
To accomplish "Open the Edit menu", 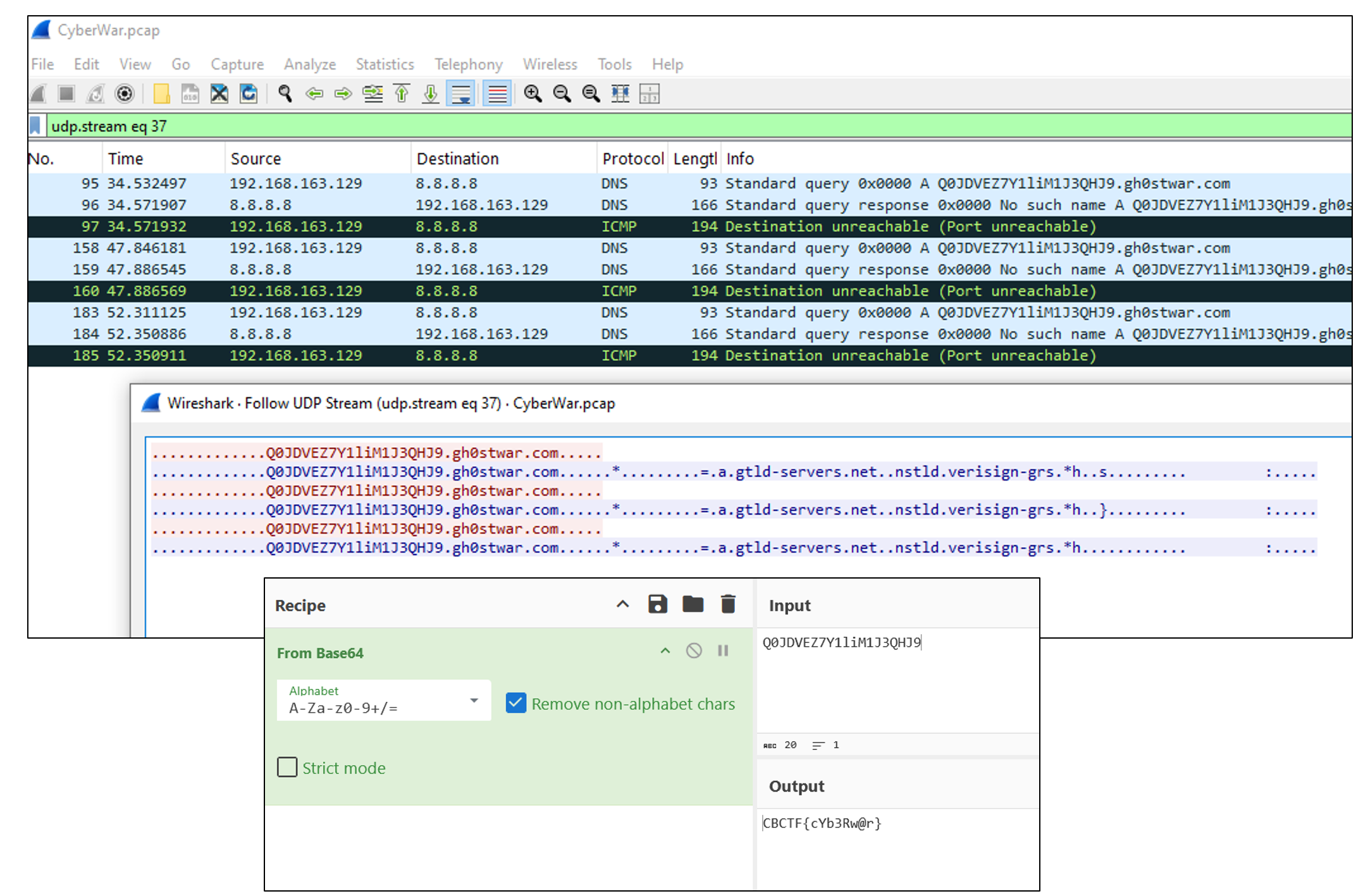I will pos(86,64).
